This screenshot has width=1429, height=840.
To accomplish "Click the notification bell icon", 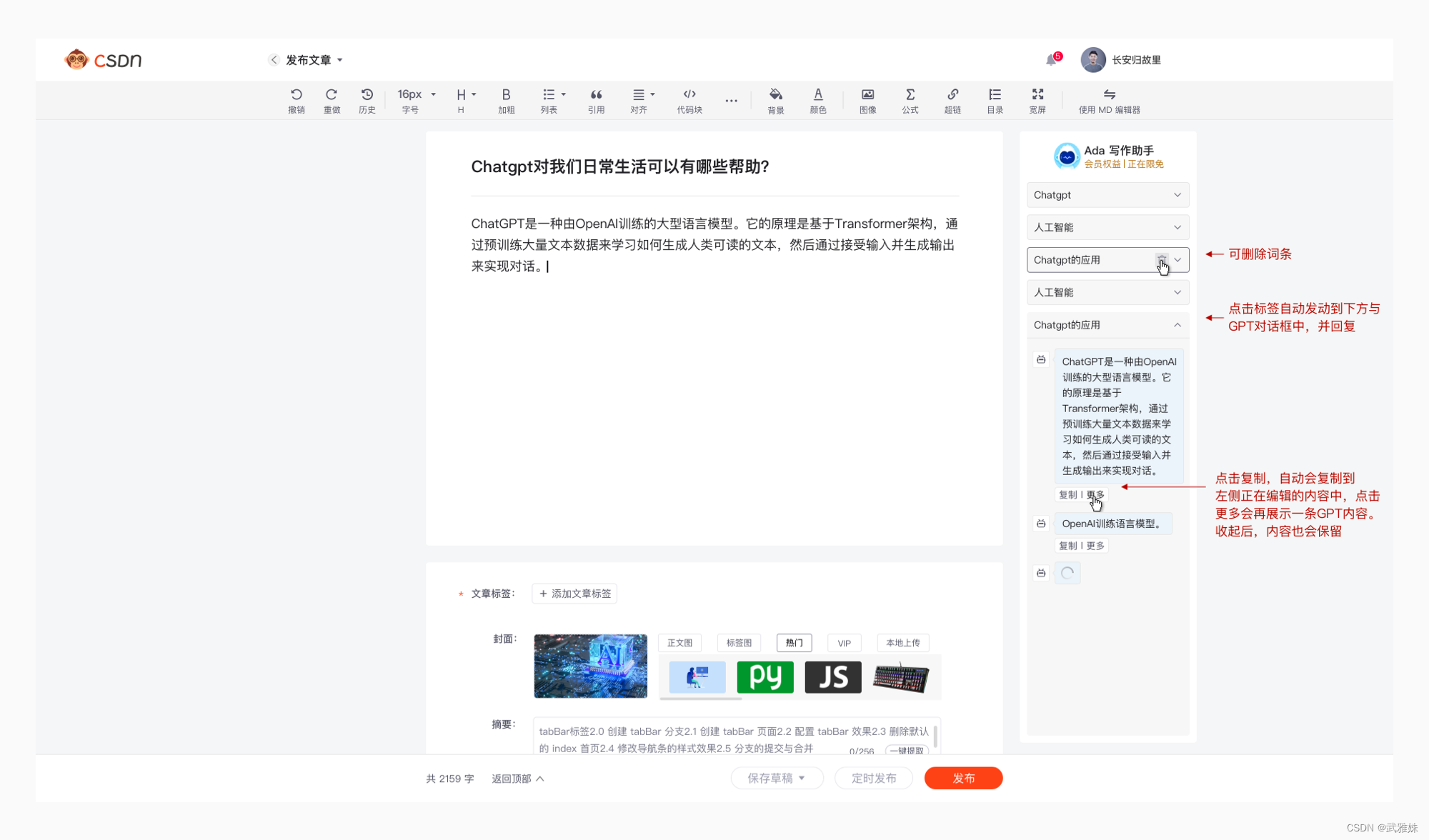I will tap(1051, 60).
